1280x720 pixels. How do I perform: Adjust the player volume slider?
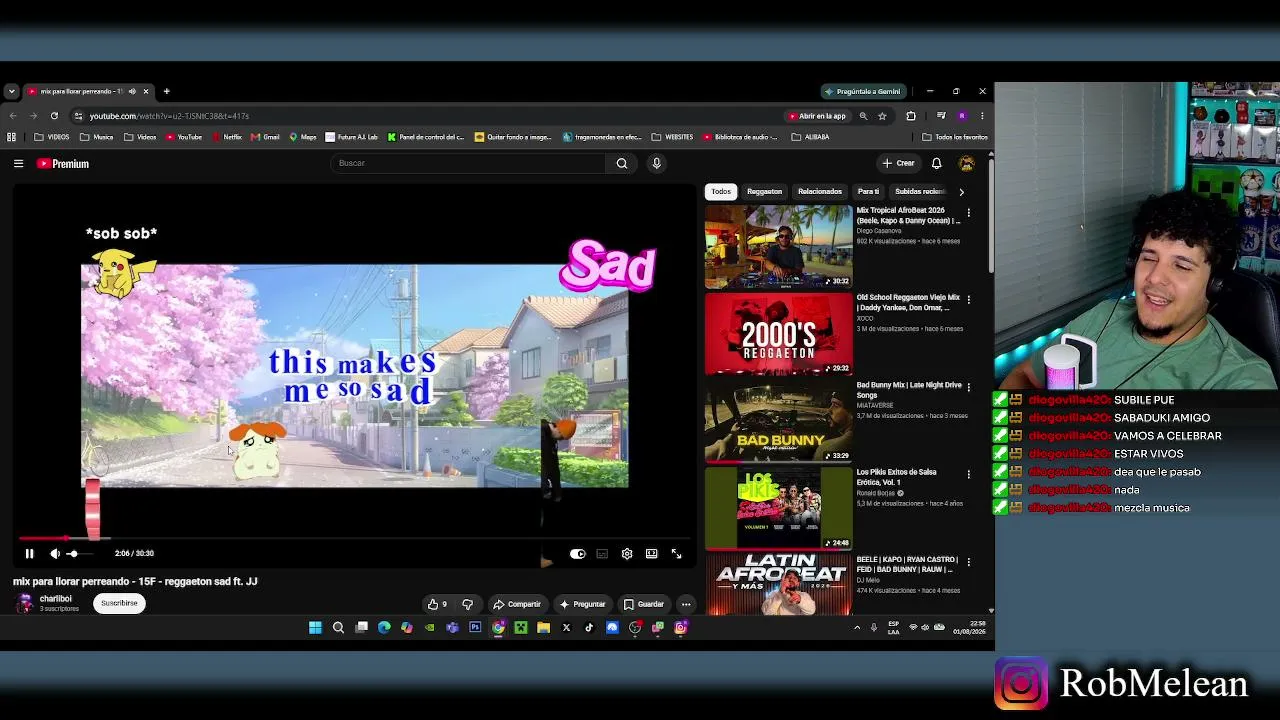[x=79, y=553]
